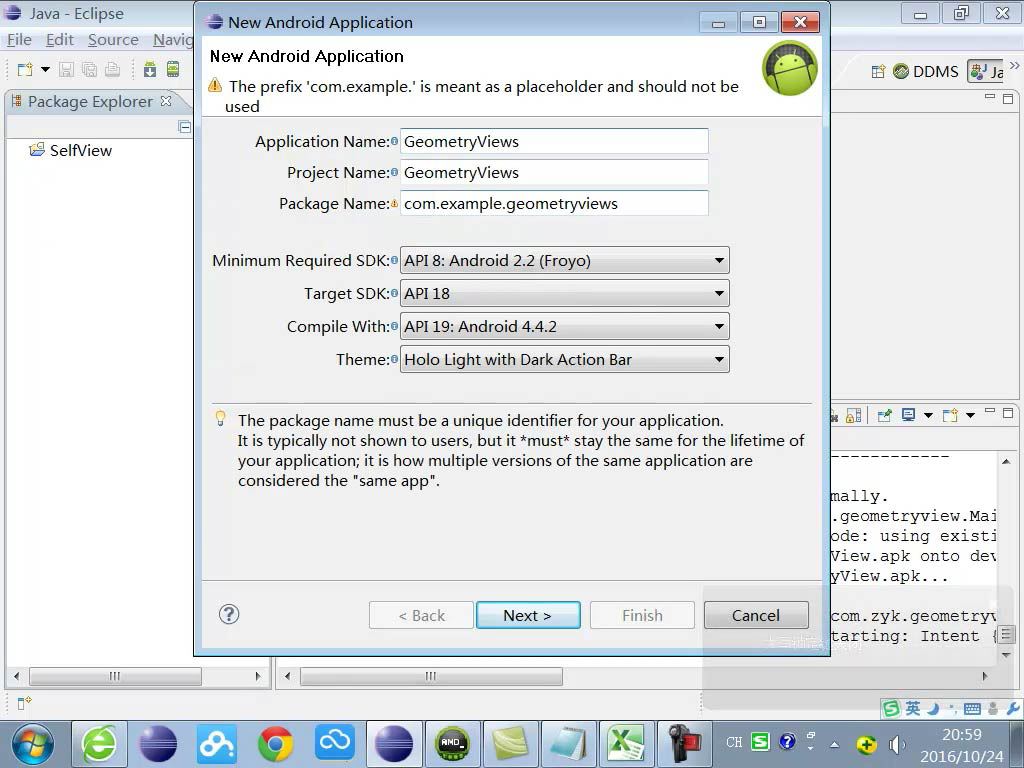The width and height of the screenshot is (1024, 768).
Task: Open the Android SDK Manager icon
Action: coord(150,69)
